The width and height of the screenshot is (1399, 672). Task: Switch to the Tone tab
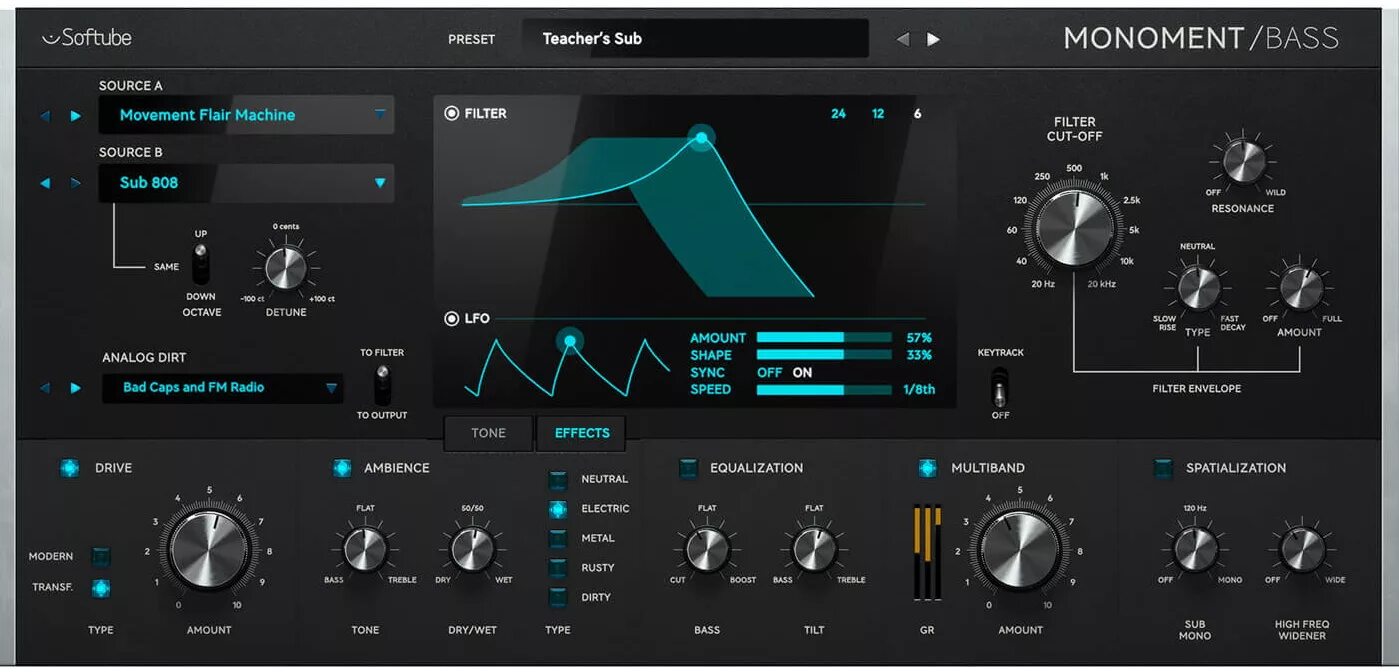(489, 433)
